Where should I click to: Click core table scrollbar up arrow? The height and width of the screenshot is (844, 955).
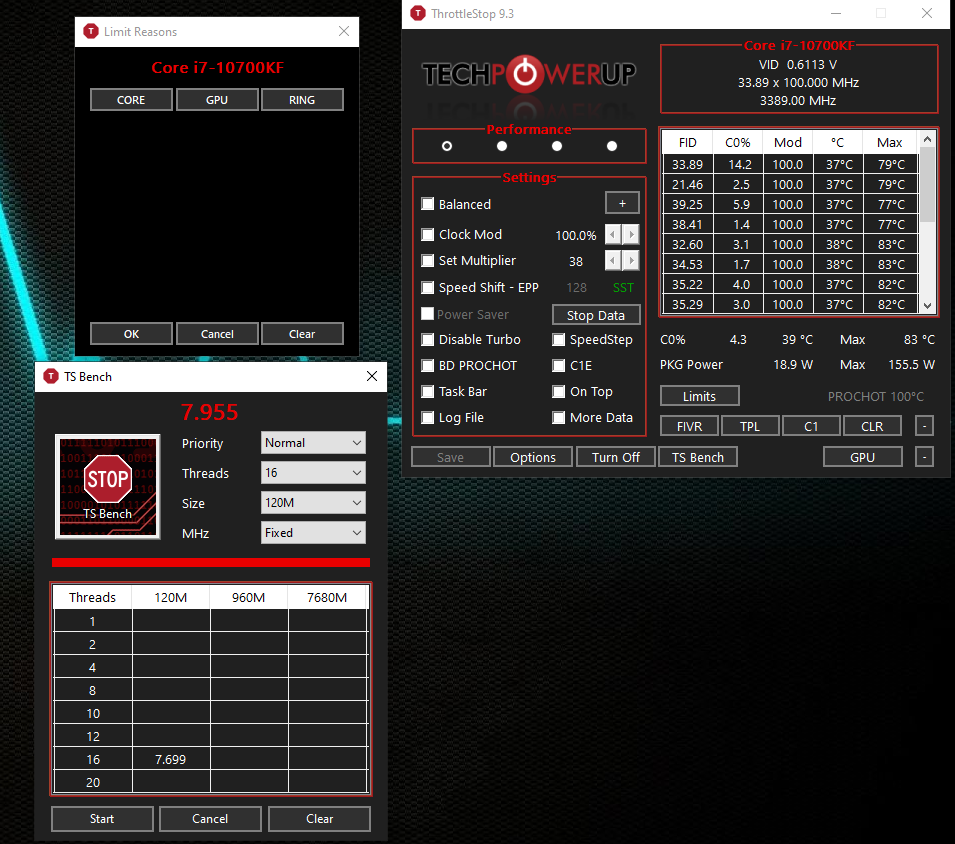point(927,139)
